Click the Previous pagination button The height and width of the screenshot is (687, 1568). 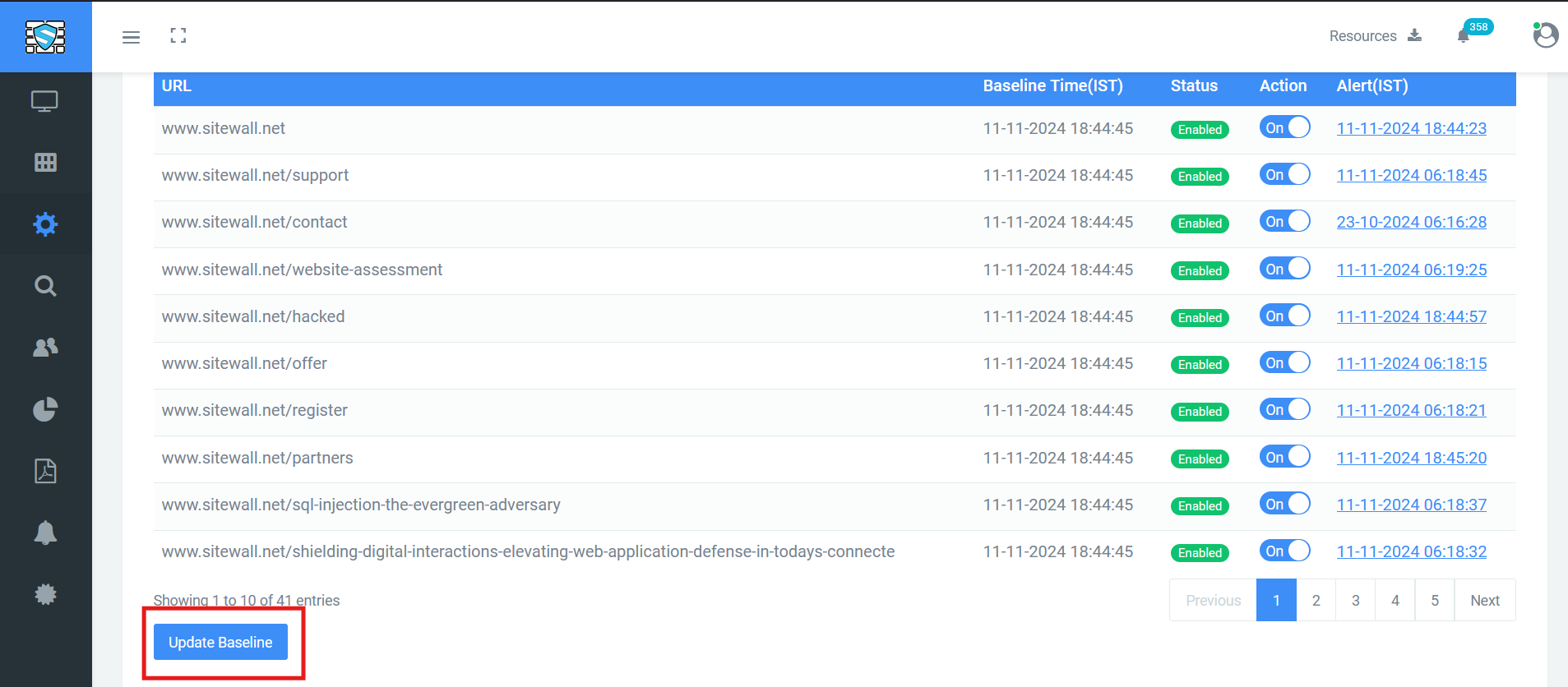coord(1213,600)
